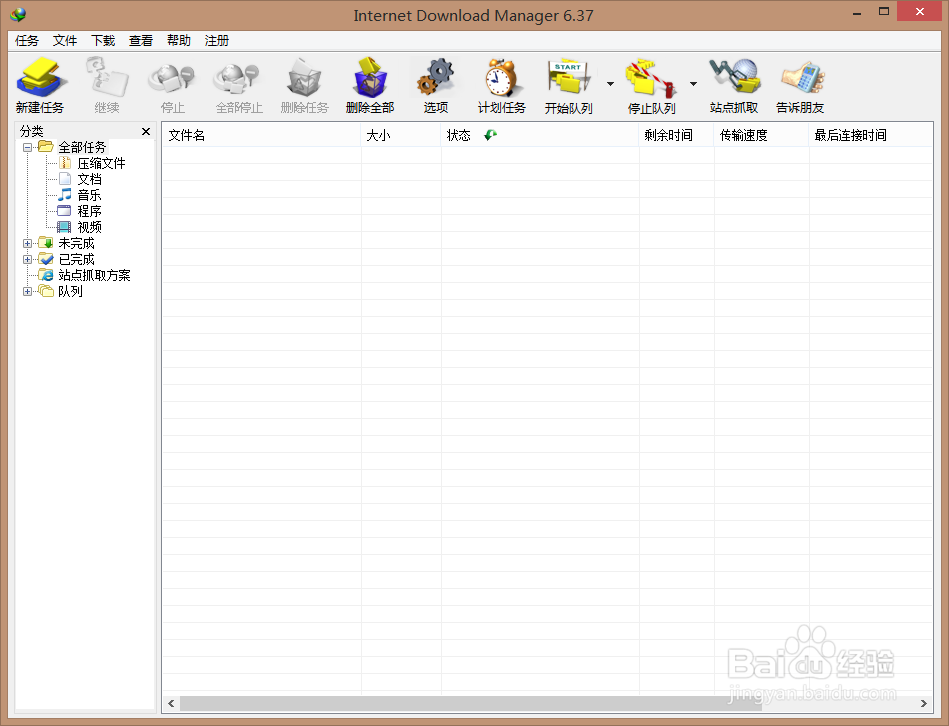Screen dimensions: 949x726
Task: Click the horizontal scrollbar thumb
Action: click(x=471, y=704)
